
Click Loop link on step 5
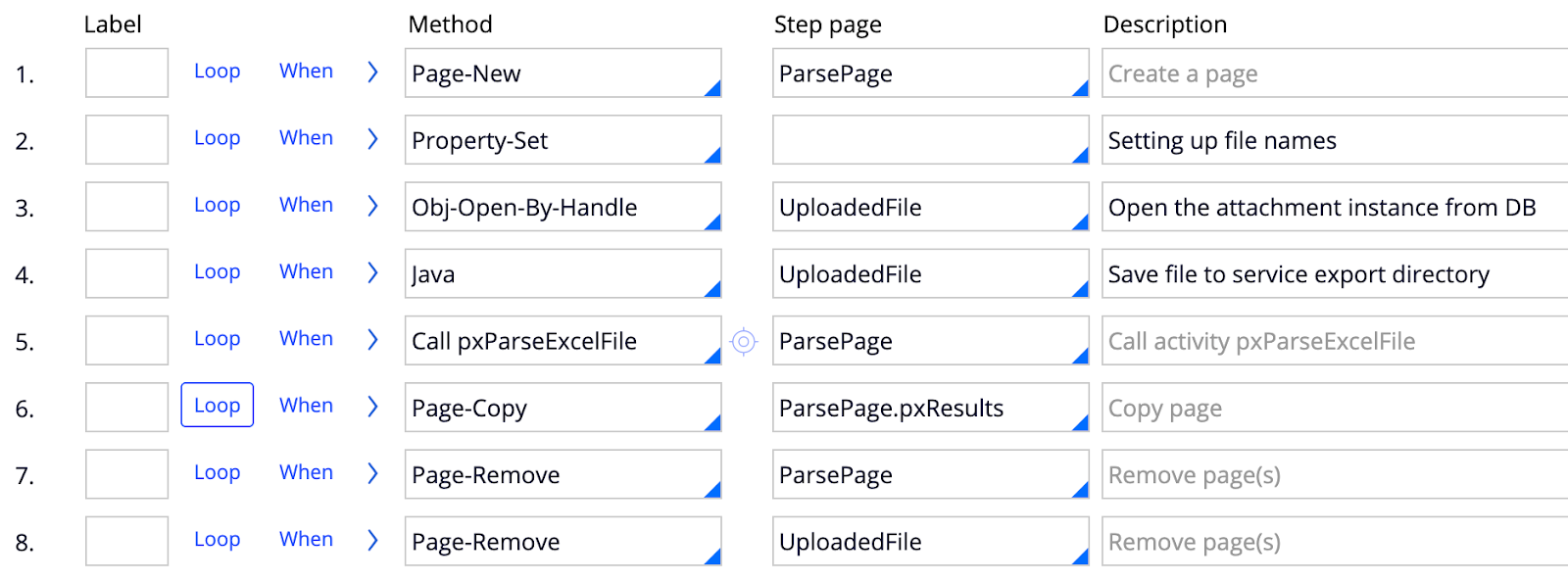click(x=217, y=339)
